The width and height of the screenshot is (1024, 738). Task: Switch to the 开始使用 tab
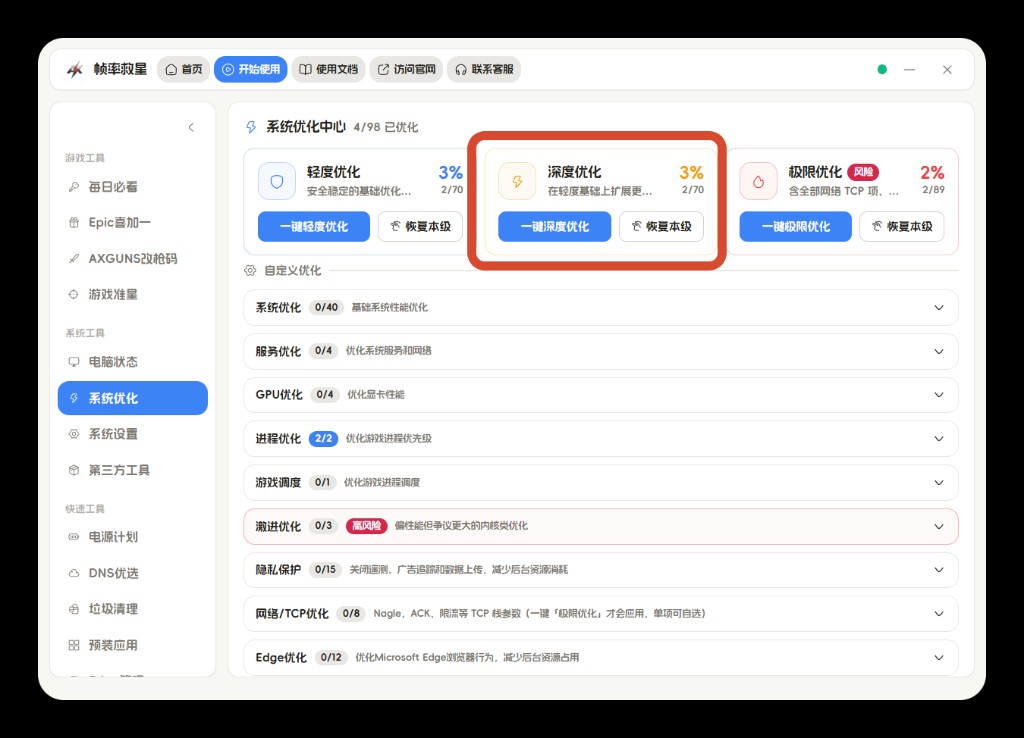coord(251,69)
